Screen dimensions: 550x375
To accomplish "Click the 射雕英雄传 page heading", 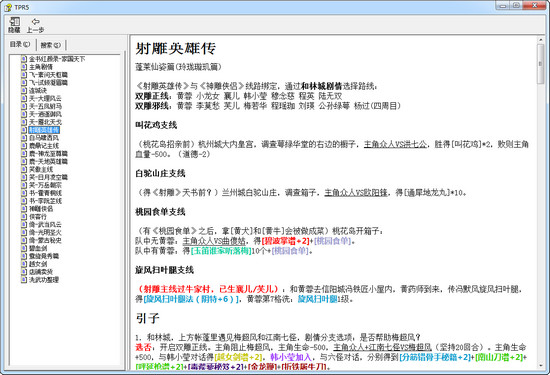I will (175, 48).
